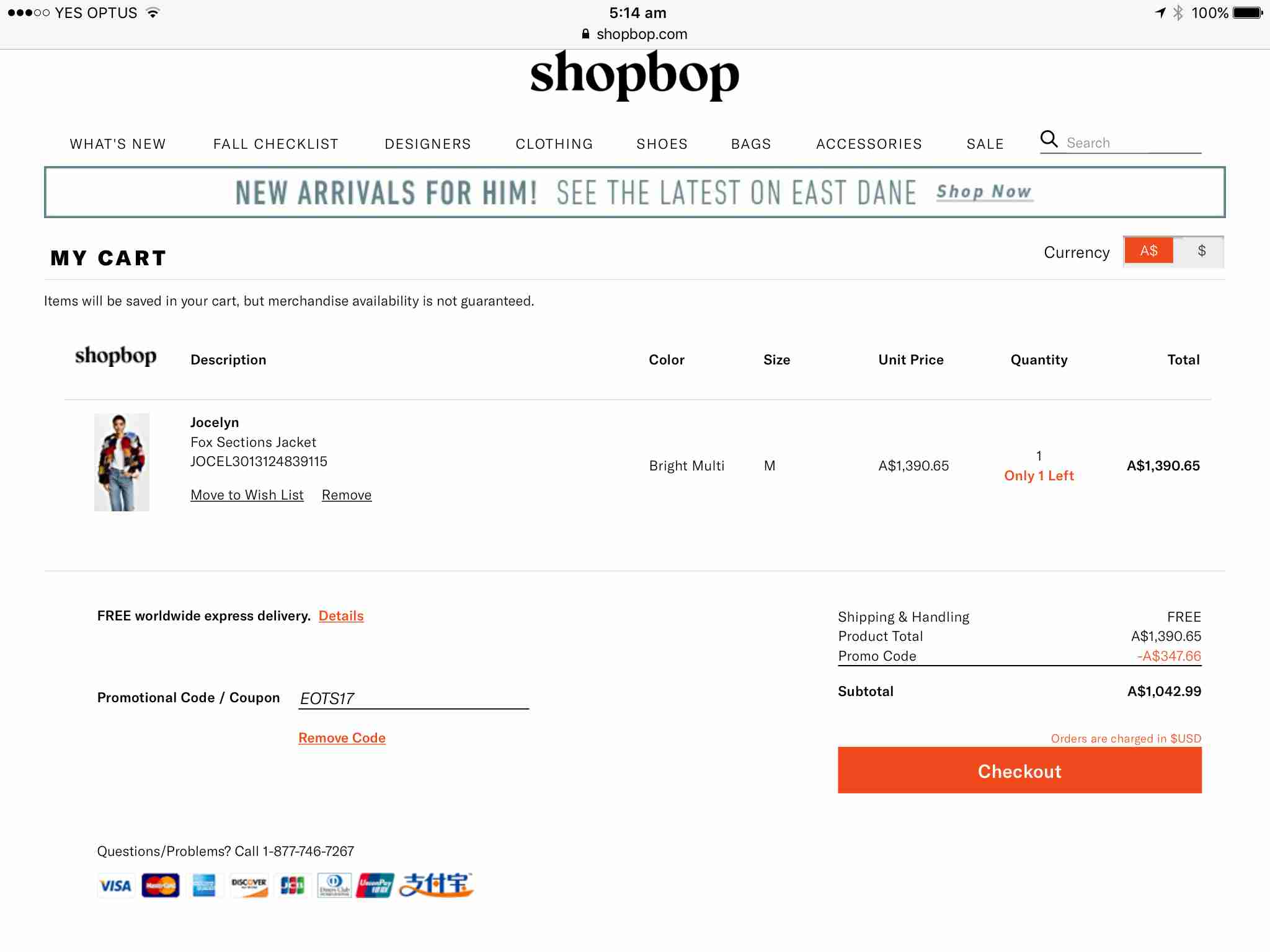The height and width of the screenshot is (952, 1270).
Task: Tap the American Express payment icon
Action: [x=204, y=885]
